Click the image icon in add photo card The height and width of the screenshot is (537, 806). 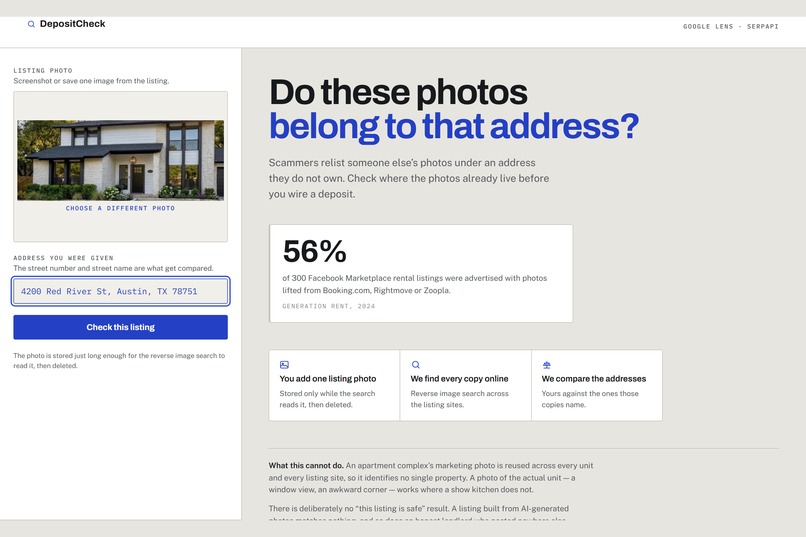pyautogui.click(x=284, y=365)
